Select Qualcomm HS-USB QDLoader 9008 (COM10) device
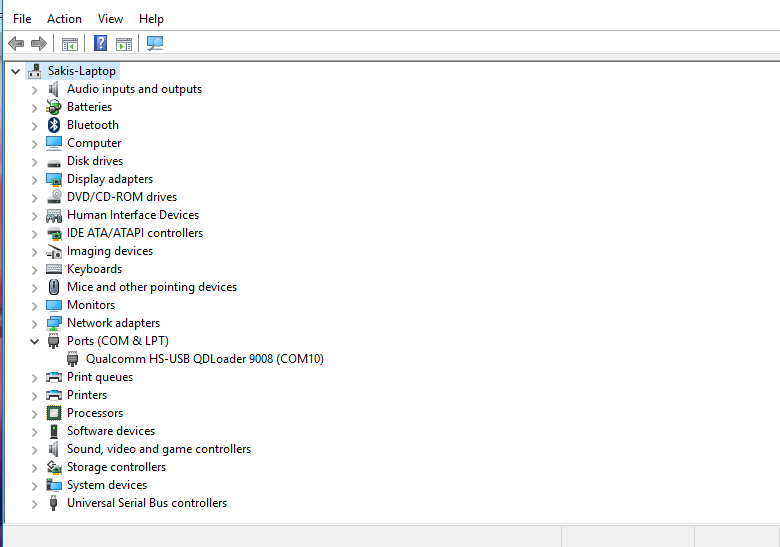 click(x=204, y=359)
